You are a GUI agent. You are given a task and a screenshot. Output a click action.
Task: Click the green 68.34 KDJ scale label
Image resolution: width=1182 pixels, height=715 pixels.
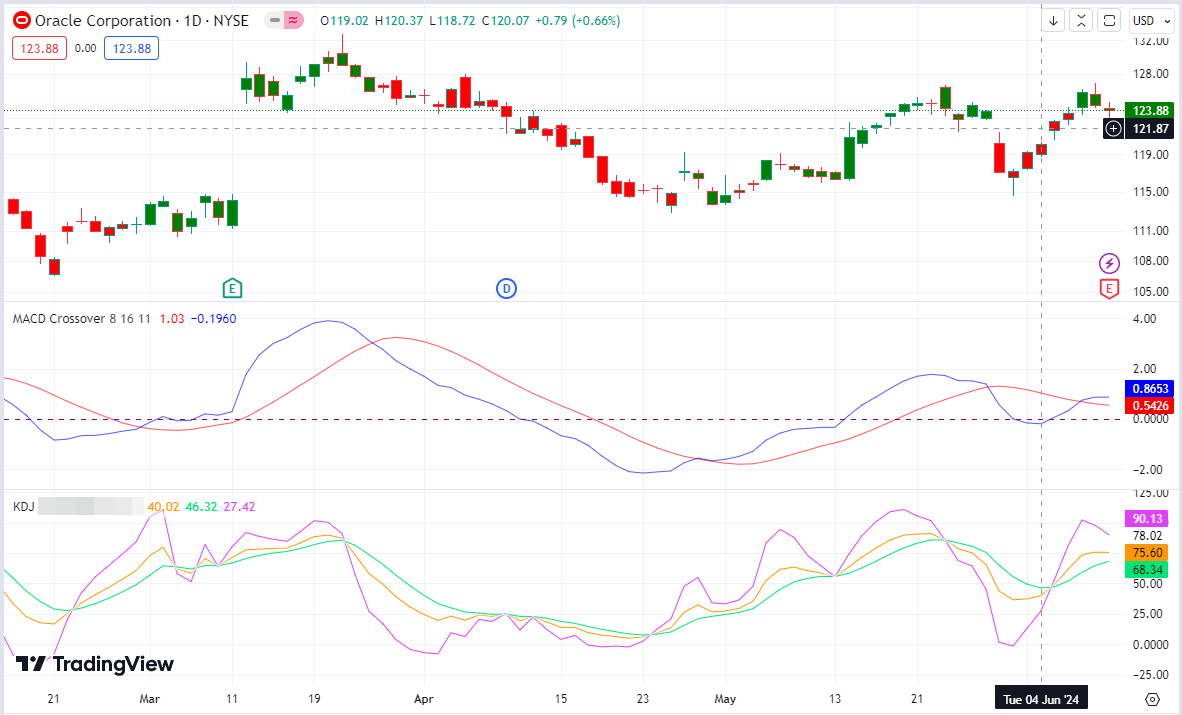point(1147,569)
